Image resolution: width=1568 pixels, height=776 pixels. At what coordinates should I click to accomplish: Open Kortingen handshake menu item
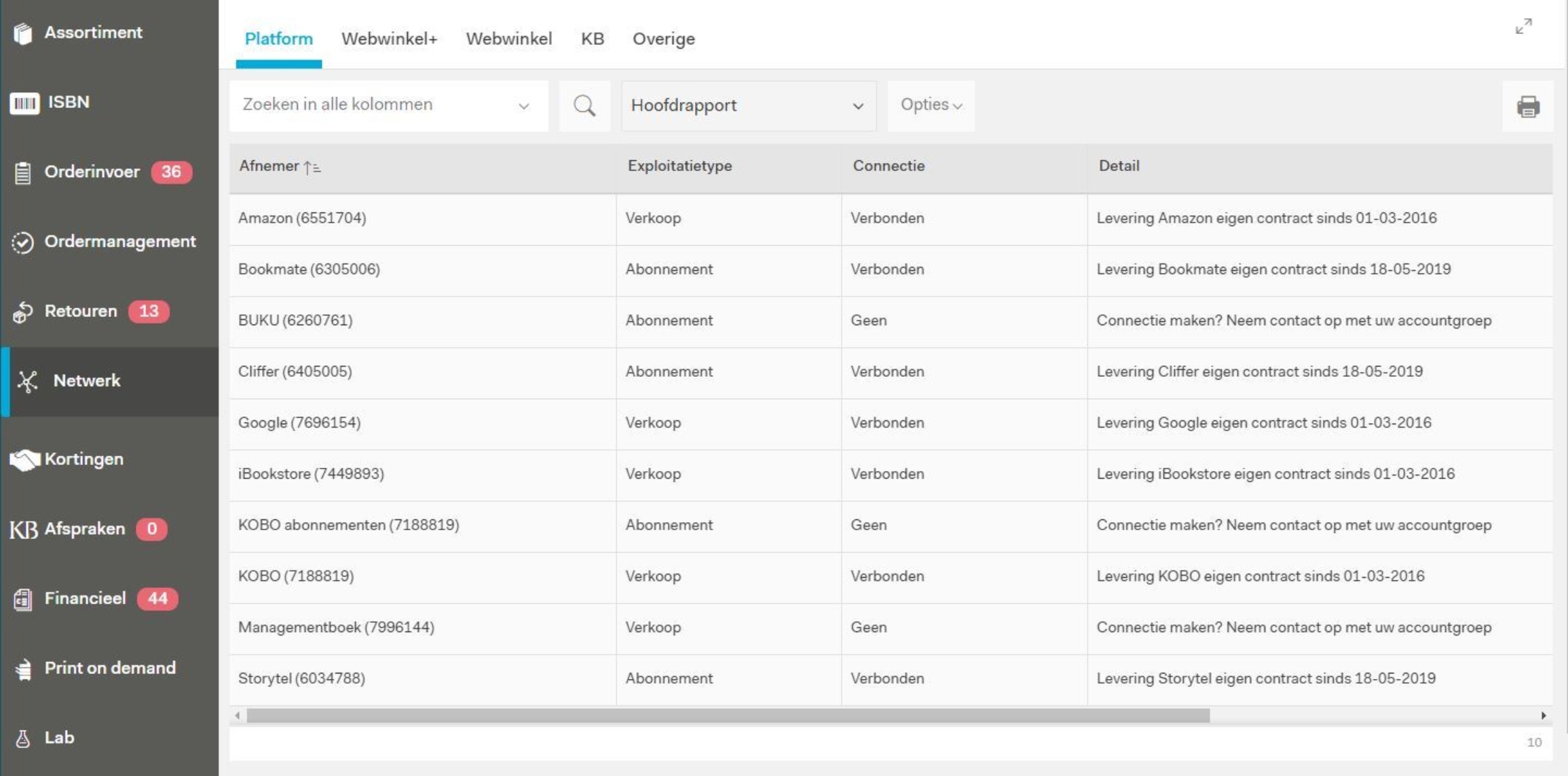pyautogui.click(x=83, y=459)
